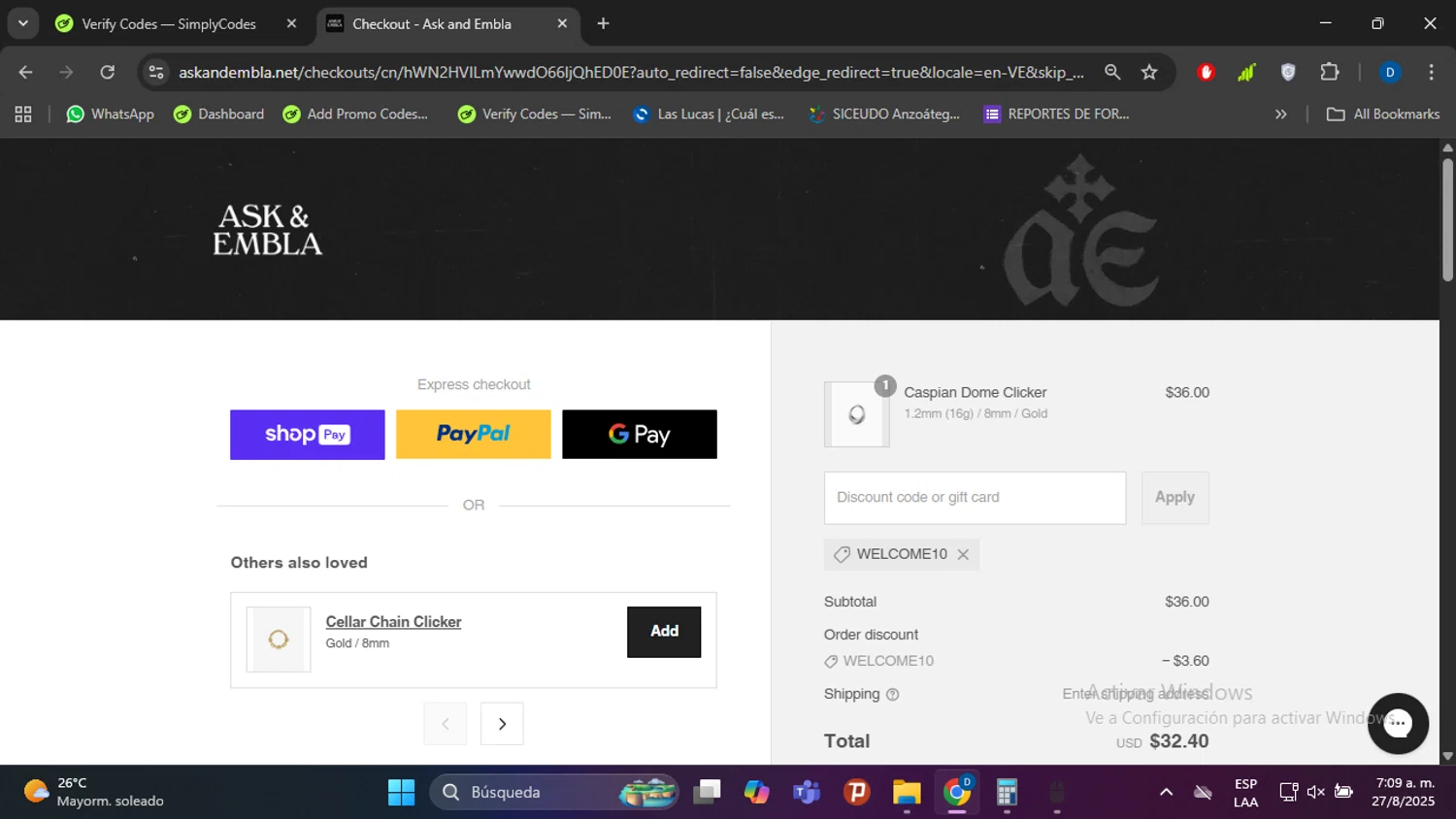Click the taskbar Búsqueda search box
Screen dimensions: 1456x819
coord(553,792)
